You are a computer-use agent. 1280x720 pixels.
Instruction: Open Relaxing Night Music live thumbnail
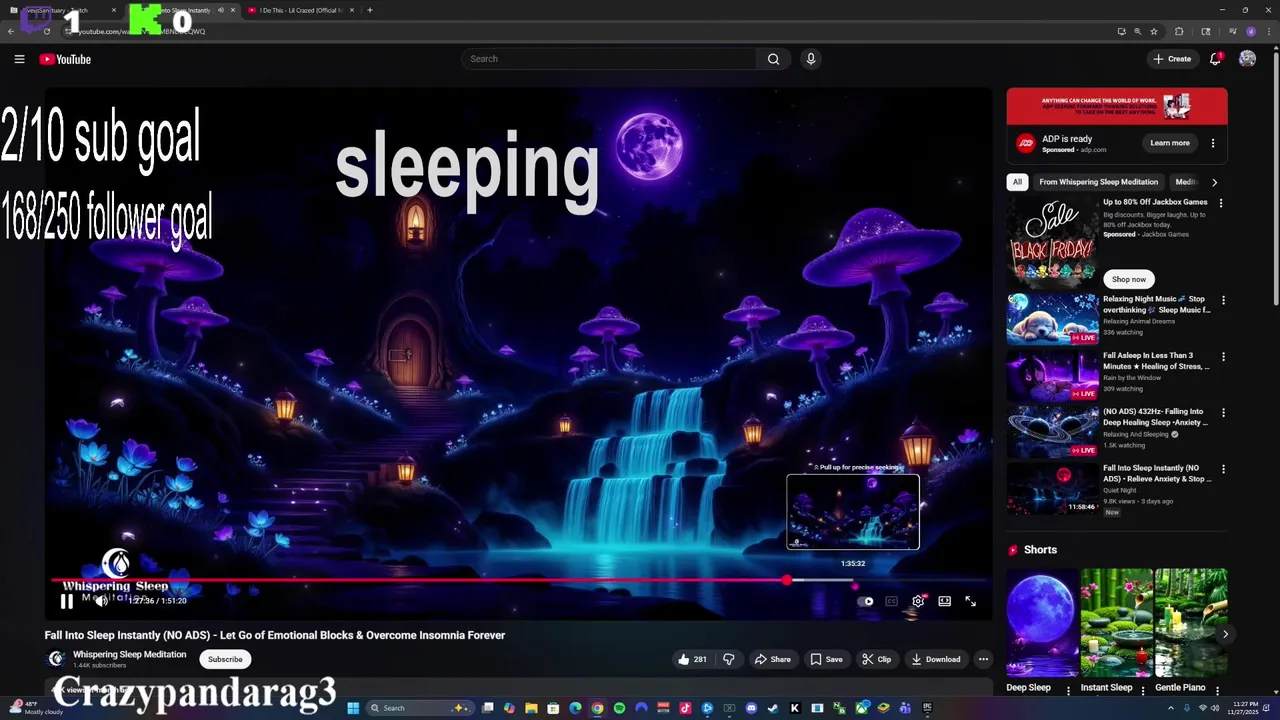click(x=1052, y=318)
